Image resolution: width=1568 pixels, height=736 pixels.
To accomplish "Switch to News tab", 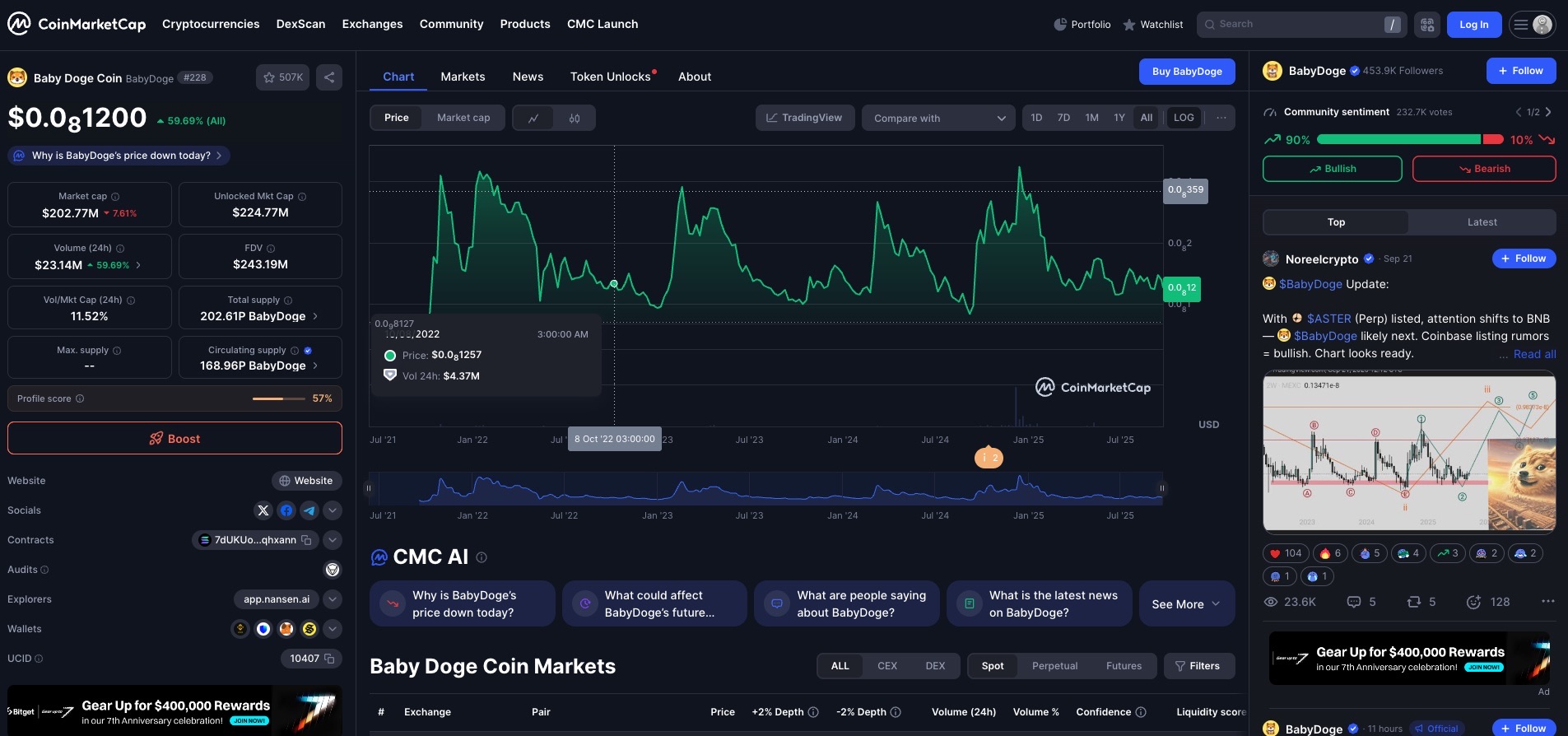I will [528, 77].
